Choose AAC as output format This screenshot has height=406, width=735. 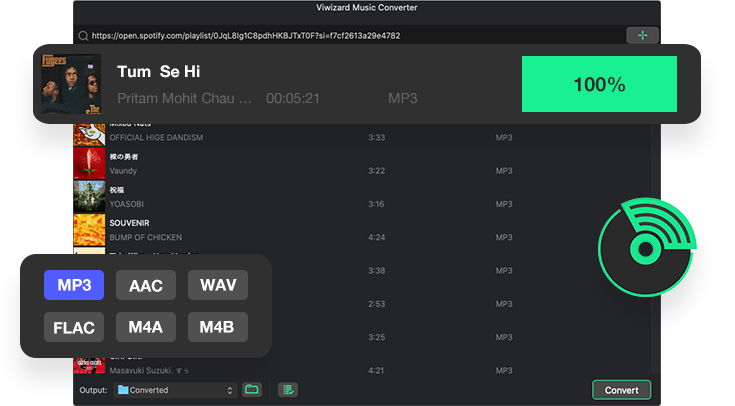(146, 285)
